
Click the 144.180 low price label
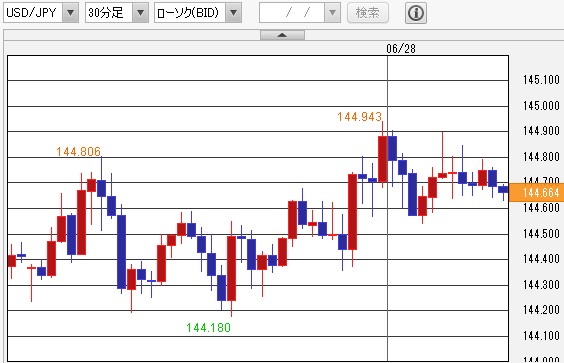pyautogui.click(x=208, y=328)
